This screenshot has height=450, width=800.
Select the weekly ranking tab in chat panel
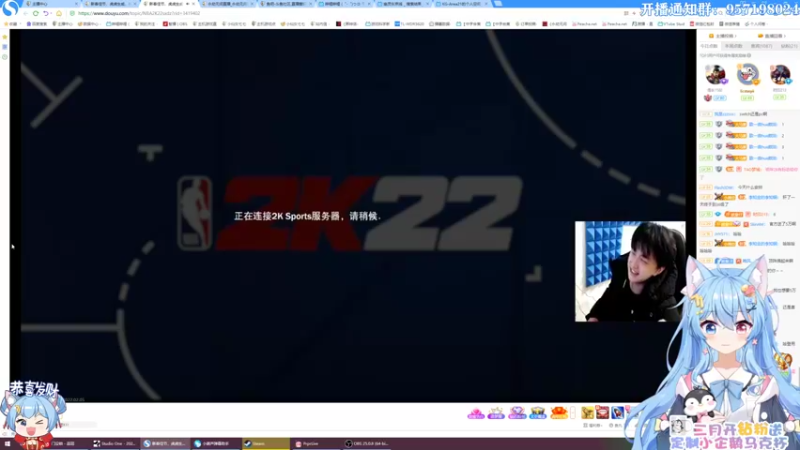[733, 46]
